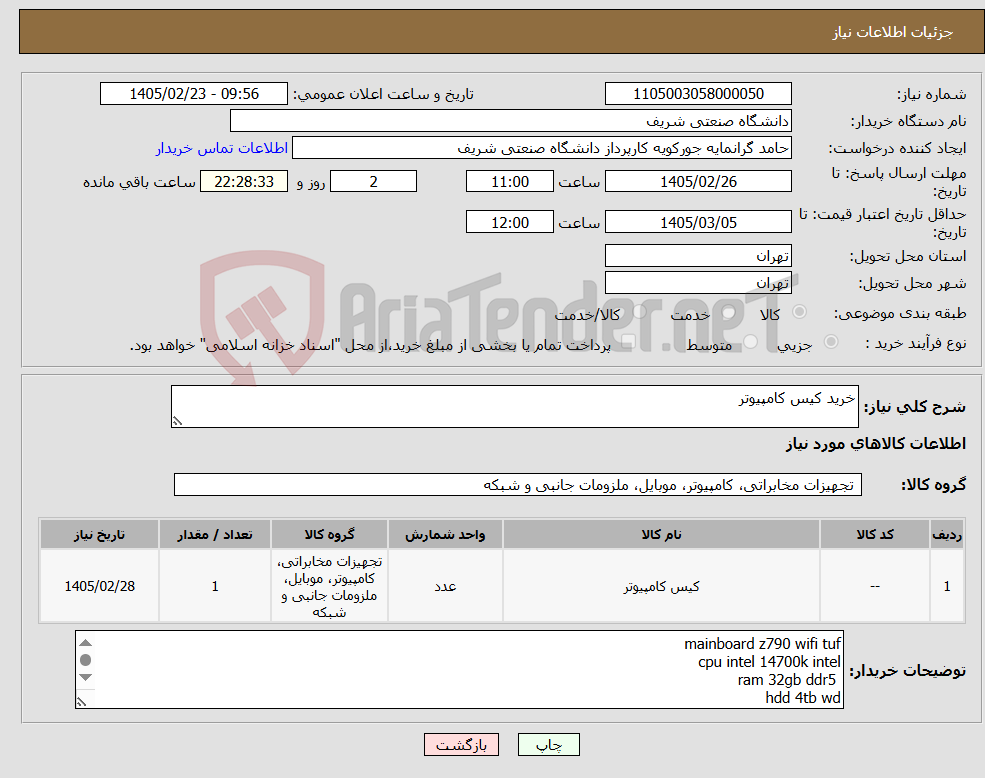Image resolution: width=985 pixels, height=778 pixels.
Task: Click the scrollbar thumb in buyer notes
Action: [86, 660]
